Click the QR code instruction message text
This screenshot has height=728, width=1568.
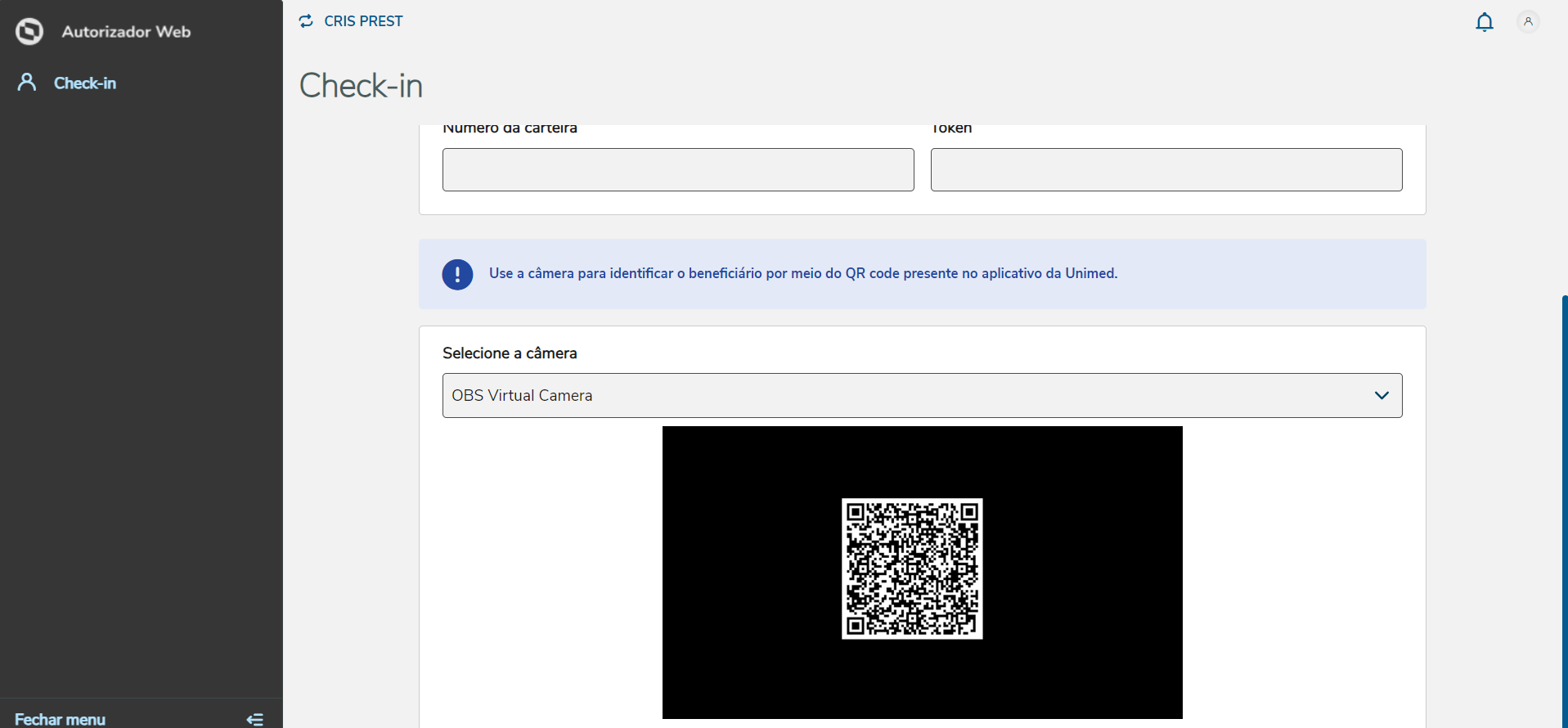click(803, 273)
